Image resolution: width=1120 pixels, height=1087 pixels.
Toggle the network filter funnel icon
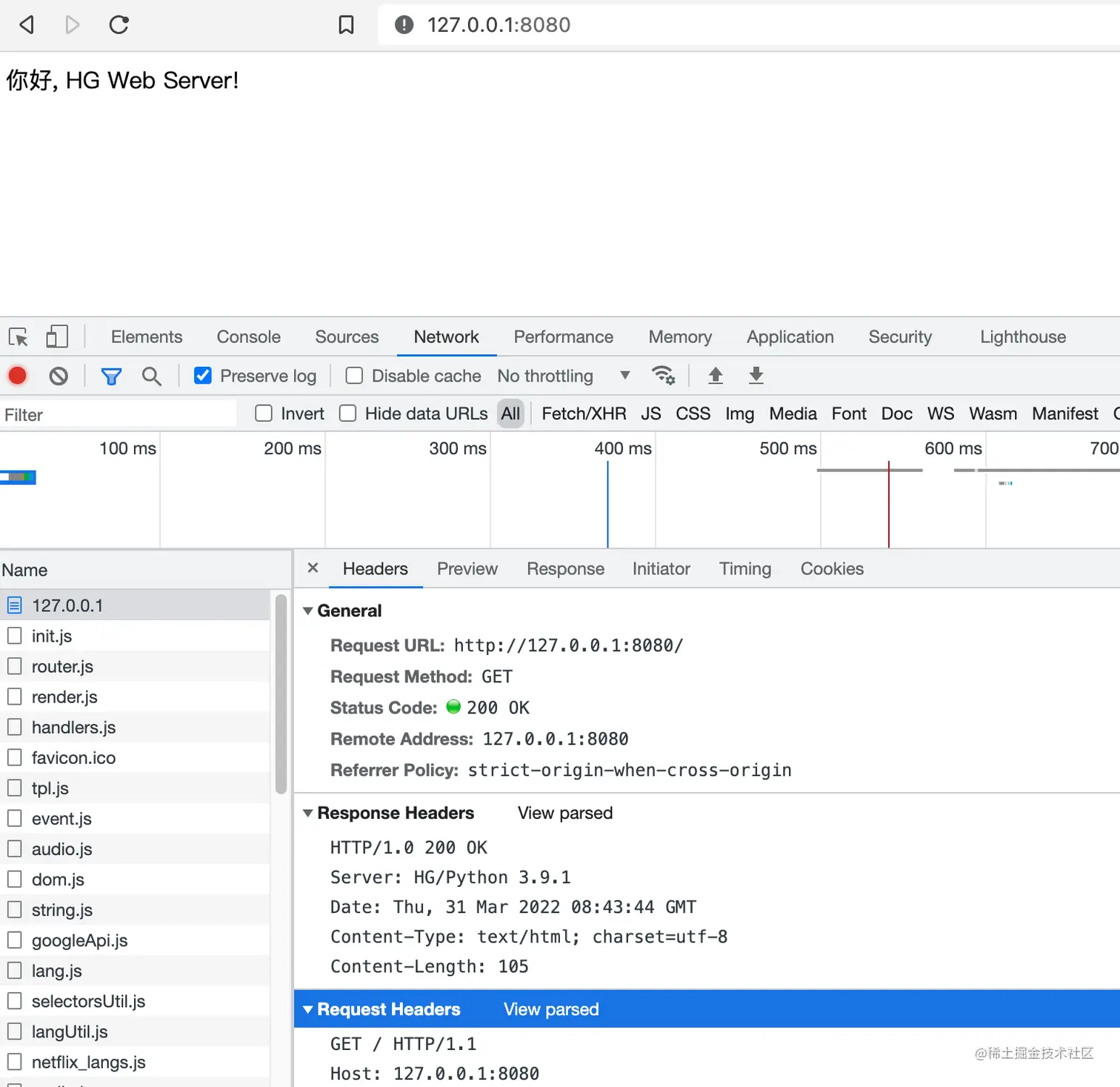[x=111, y=376]
